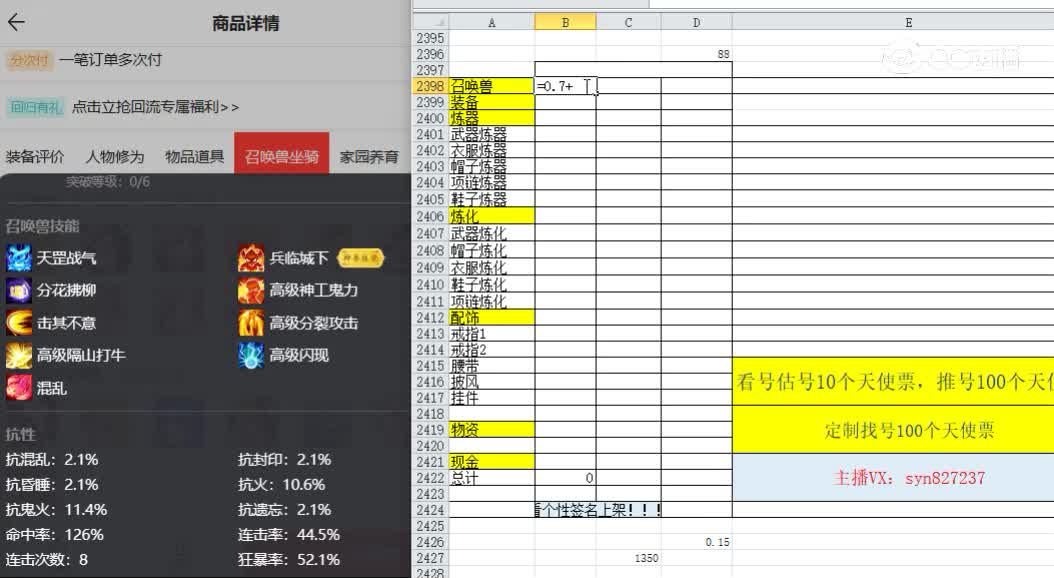1054x578 pixels.
Task: Click the 高级神工鬼力 skill icon
Action: point(250,291)
